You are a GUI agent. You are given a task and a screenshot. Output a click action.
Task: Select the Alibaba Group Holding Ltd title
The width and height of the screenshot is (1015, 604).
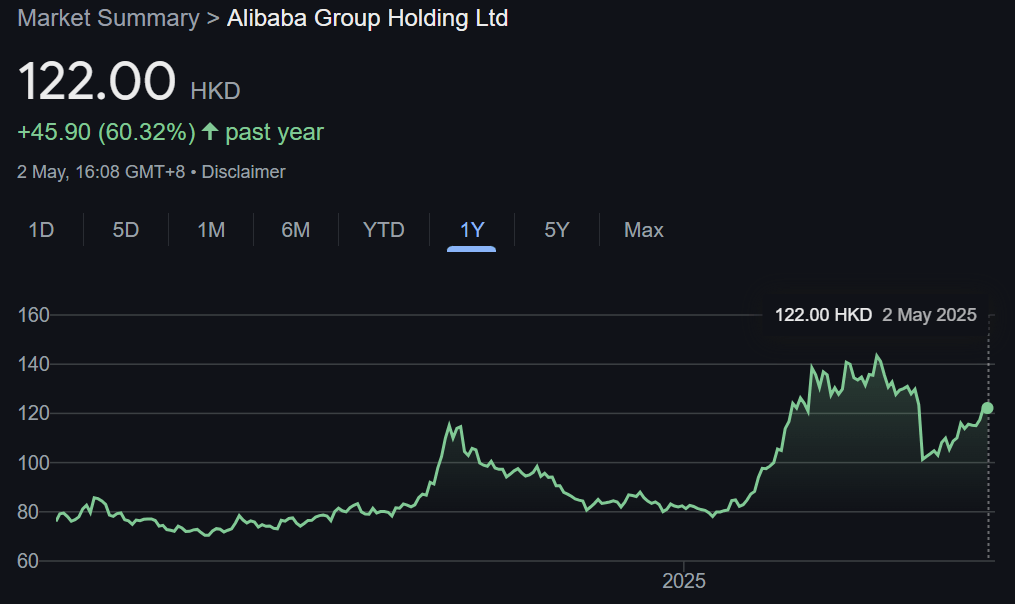click(367, 18)
